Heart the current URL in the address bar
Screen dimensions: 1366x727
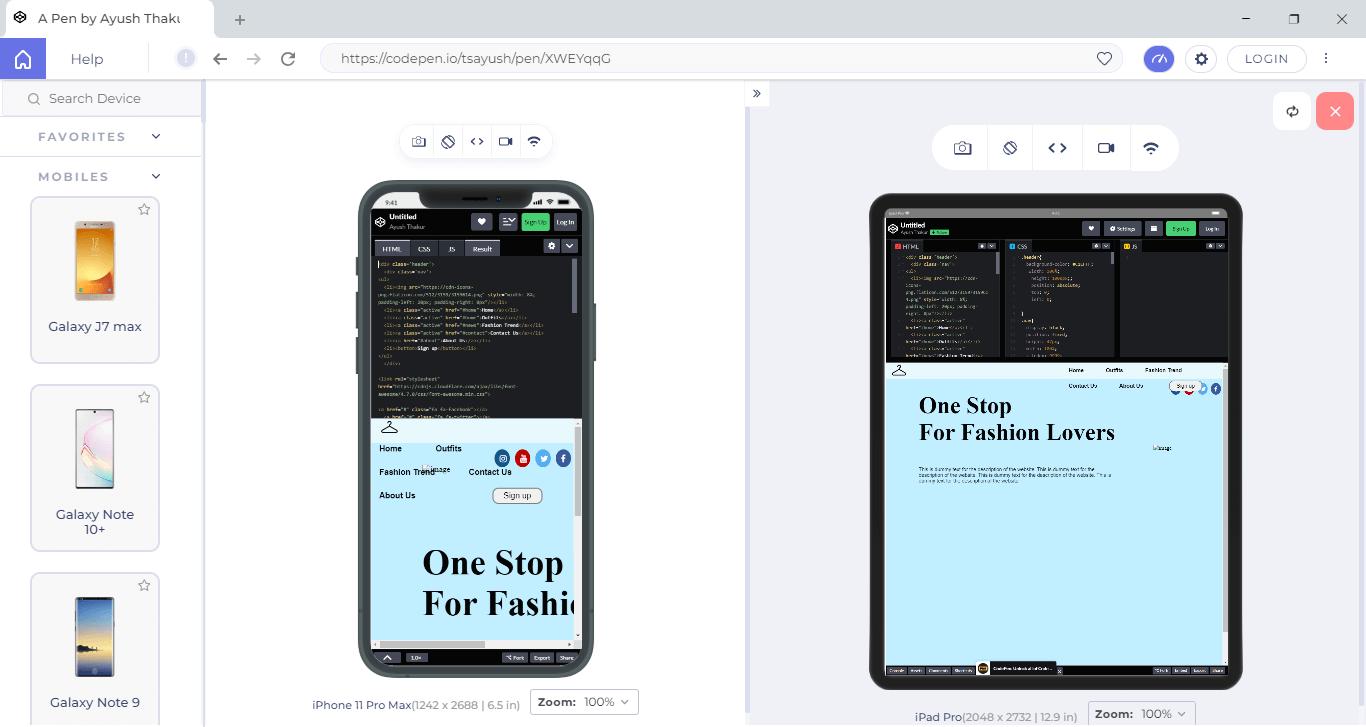click(x=1104, y=58)
